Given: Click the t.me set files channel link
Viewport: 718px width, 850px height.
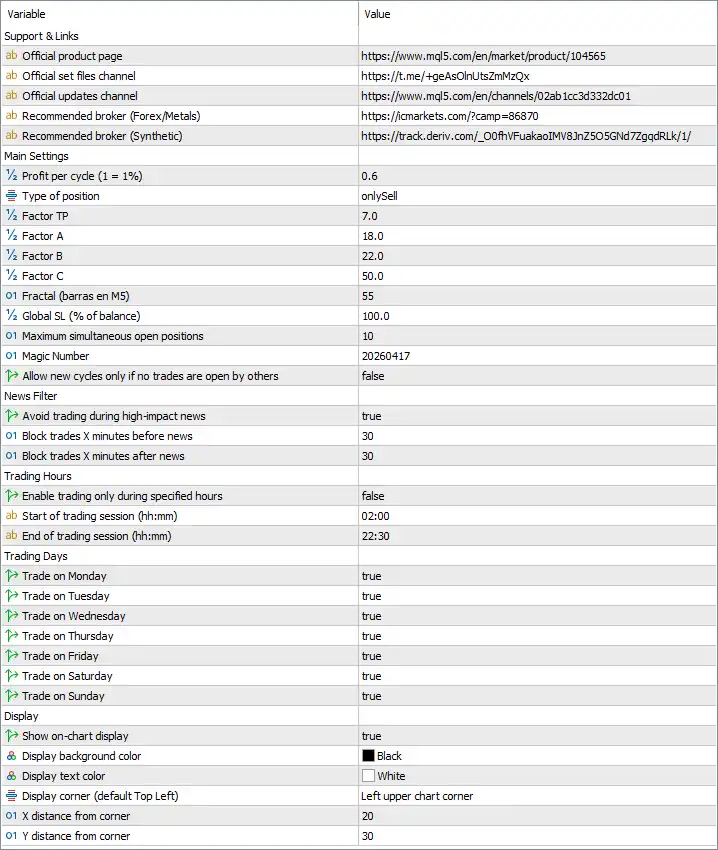Looking at the screenshot, I should [445, 76].
